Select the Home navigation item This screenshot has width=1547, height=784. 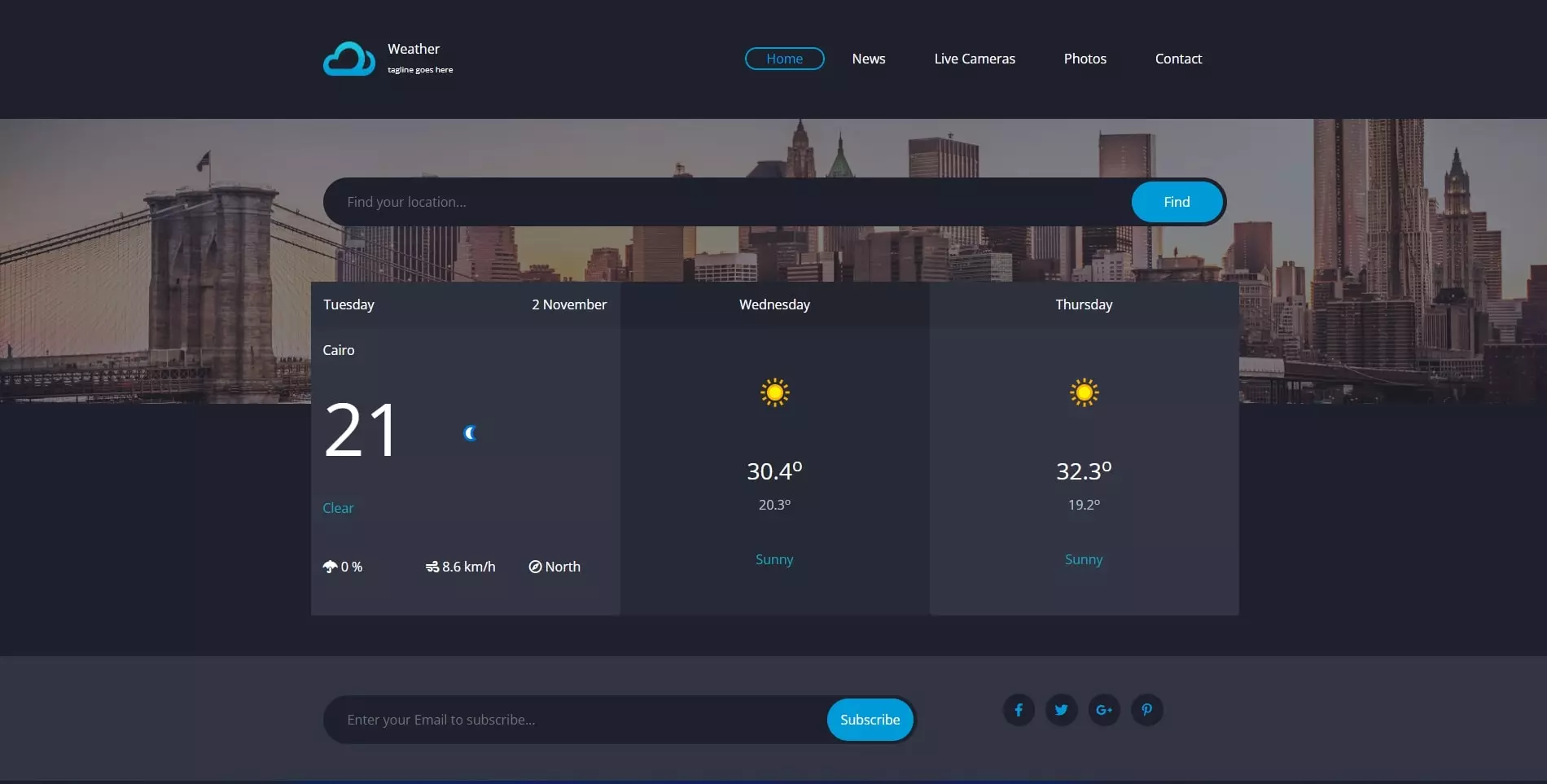point(784,59)
